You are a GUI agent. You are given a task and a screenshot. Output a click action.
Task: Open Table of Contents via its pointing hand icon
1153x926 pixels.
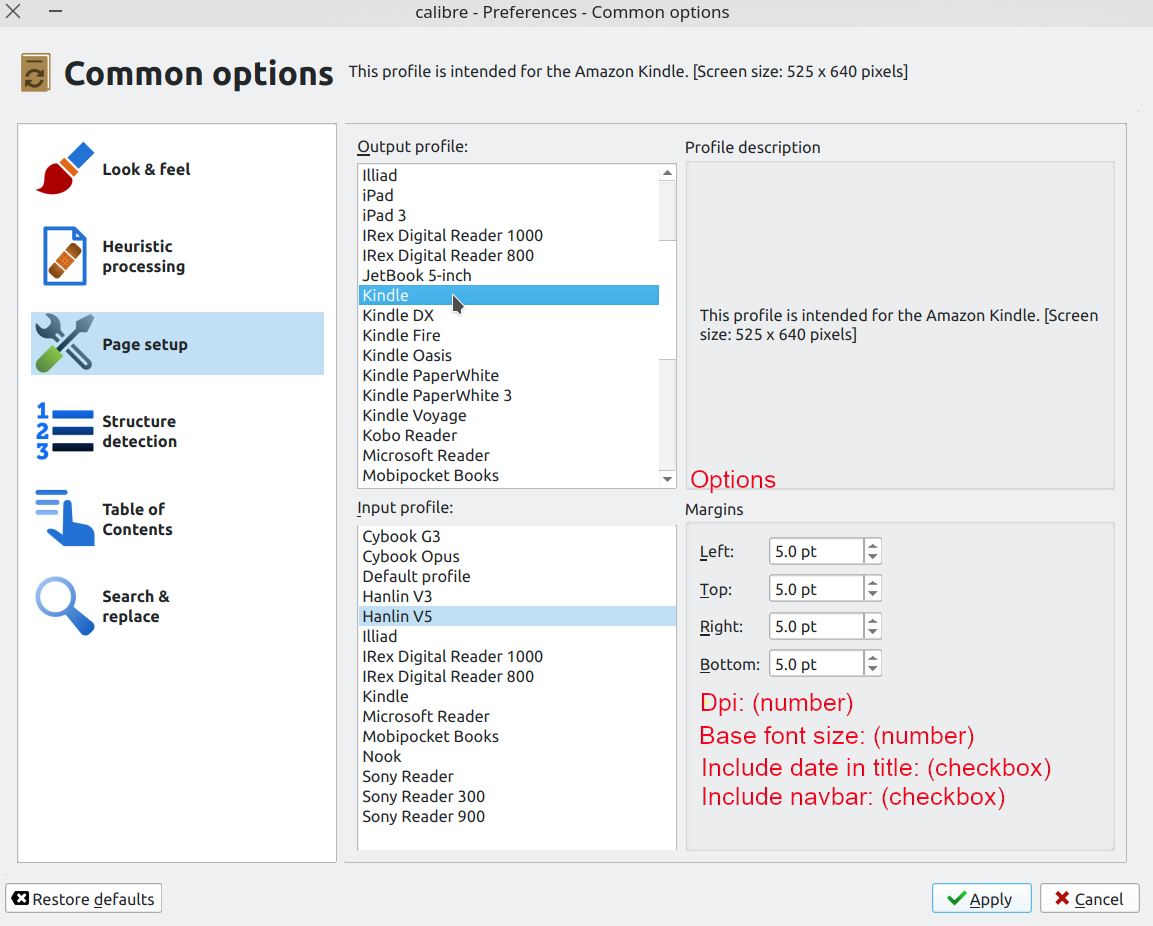[x=65, y=518]
